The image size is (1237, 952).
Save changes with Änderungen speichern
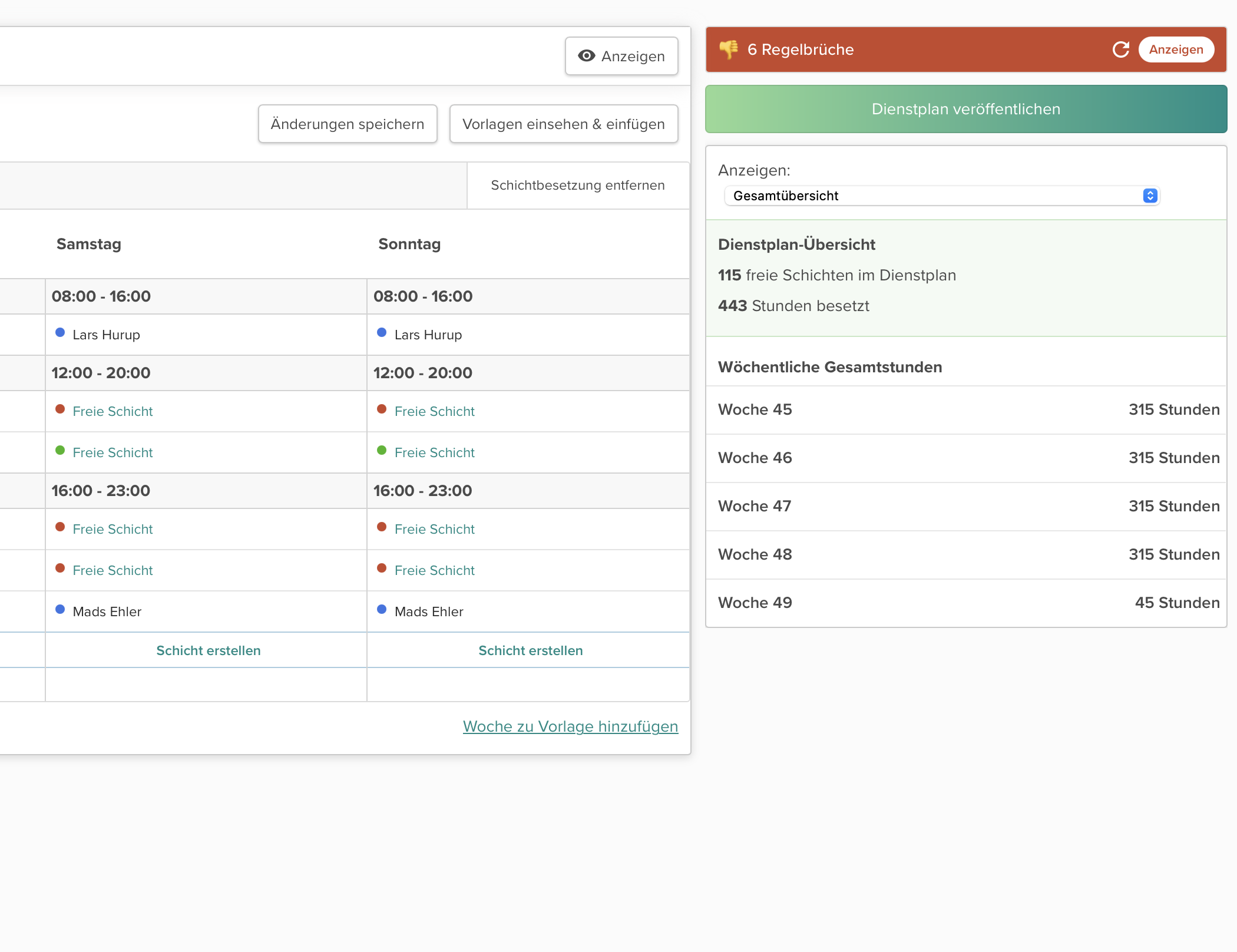tap(348, 124)
